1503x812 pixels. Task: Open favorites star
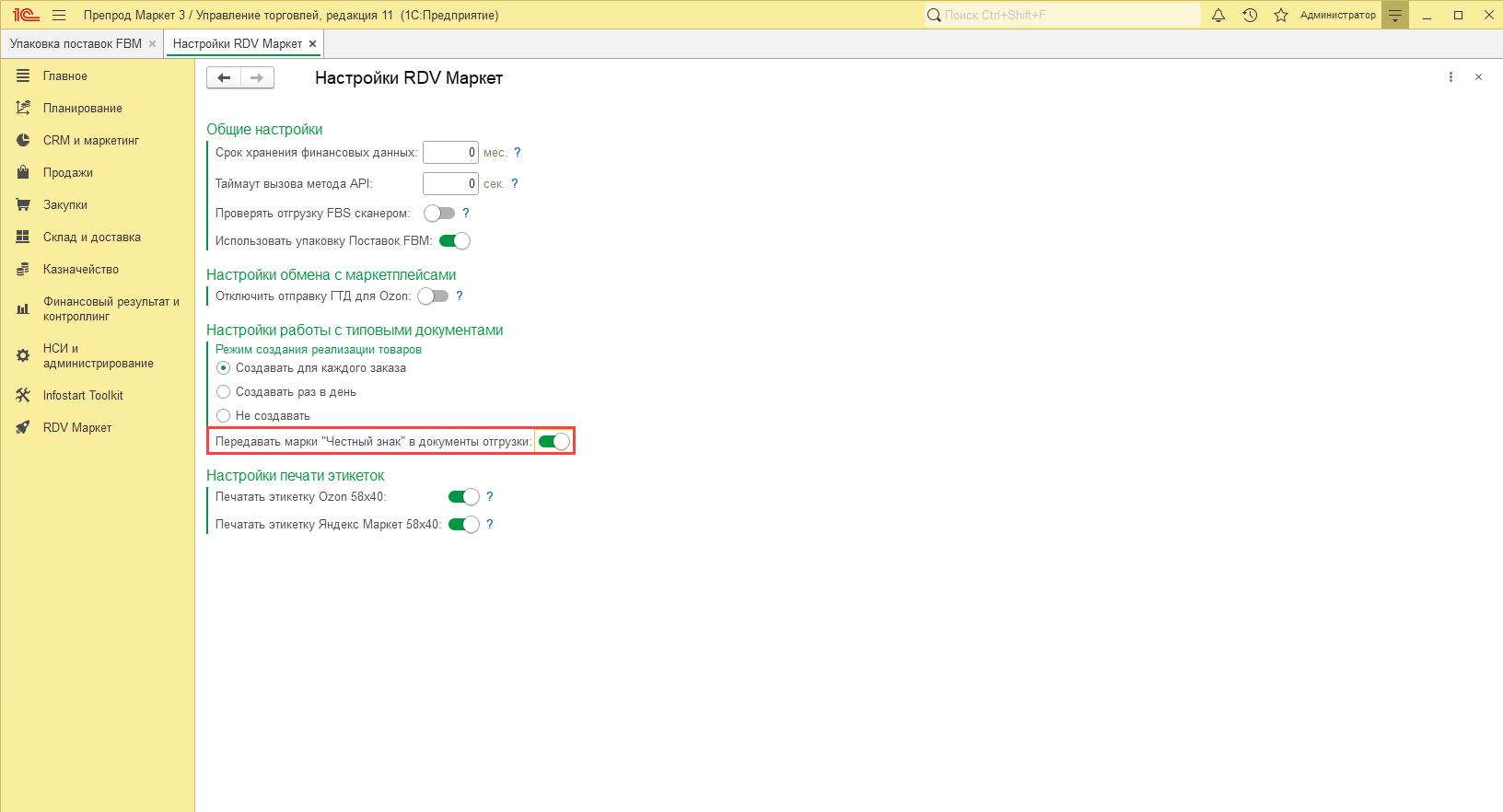1281,15
